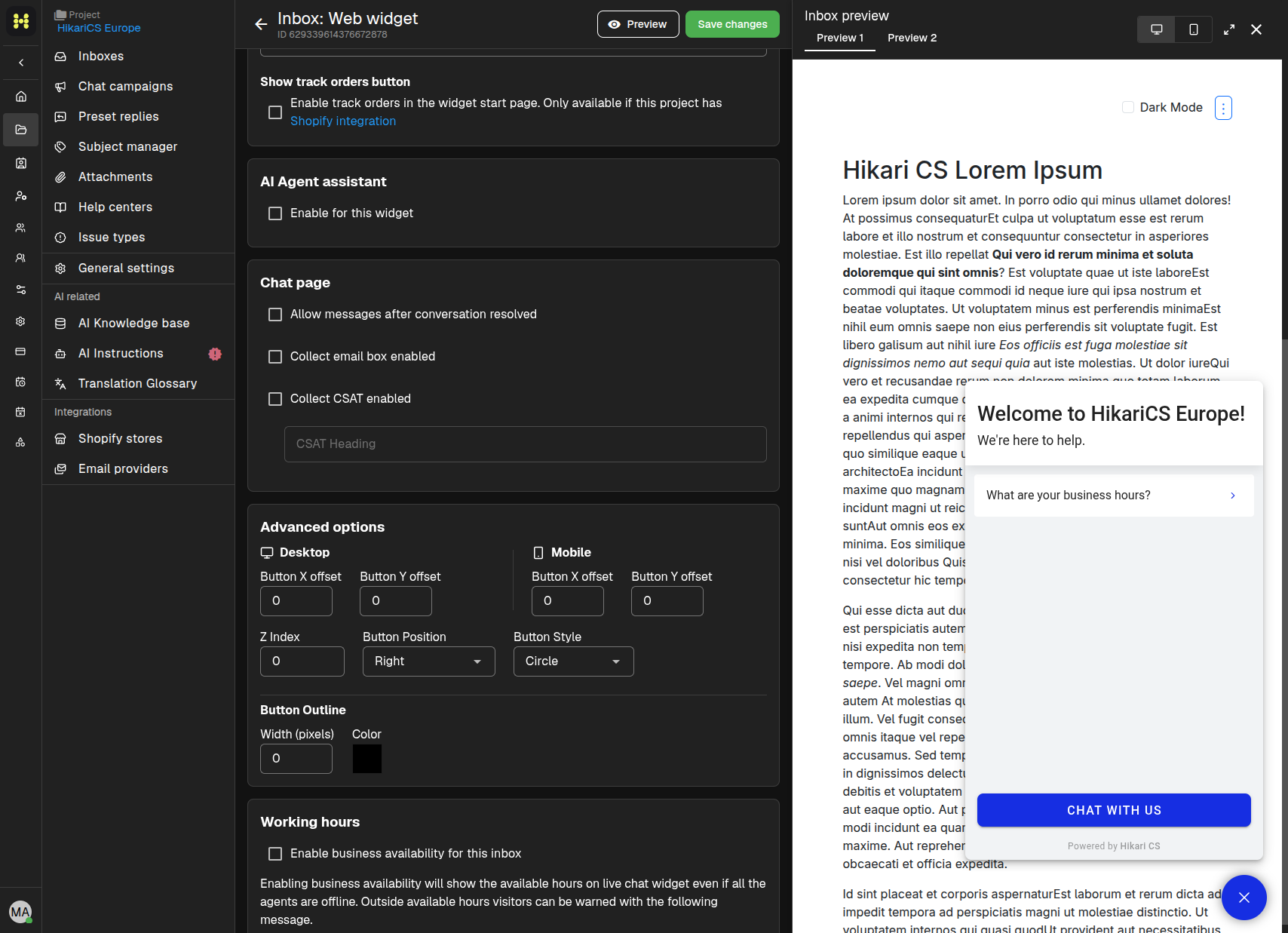The image size is (1288, 933).
Task: Open Translation Glossary in the sidebar
Action: (x=139, y=384)
